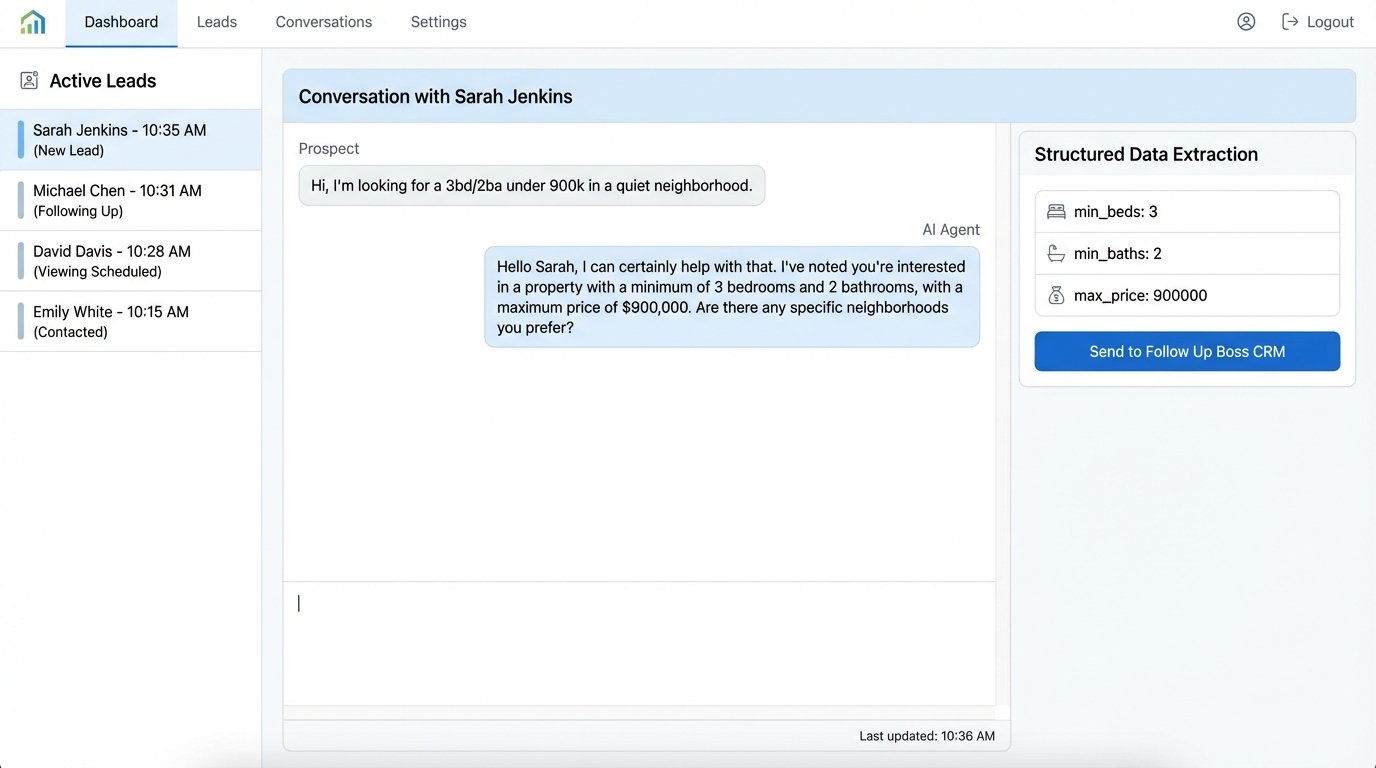Switch to the Settings tab
Image resolution: width=1376 pixels, height=768 pixels.
click(438, 21)
